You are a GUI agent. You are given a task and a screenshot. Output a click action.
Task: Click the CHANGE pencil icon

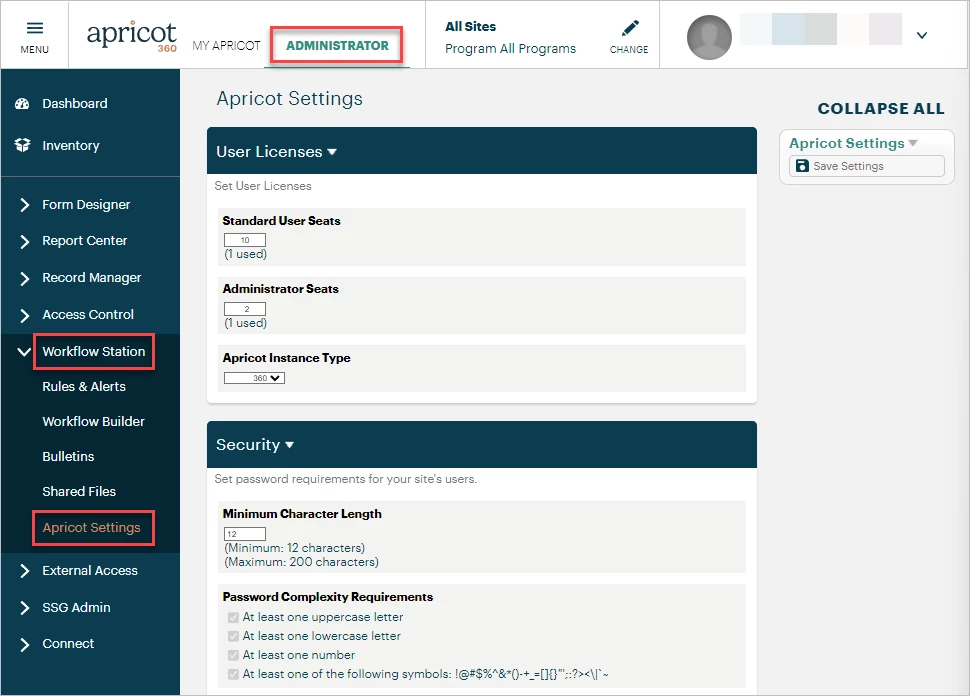[x=629, y=28]
